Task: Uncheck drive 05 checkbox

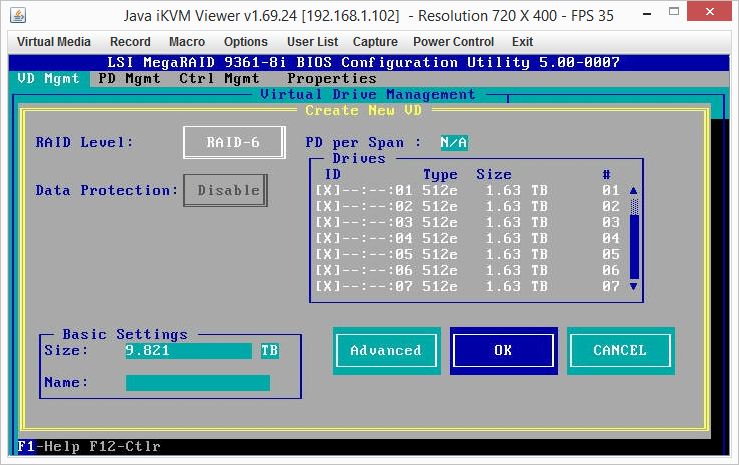Action: 328,254
